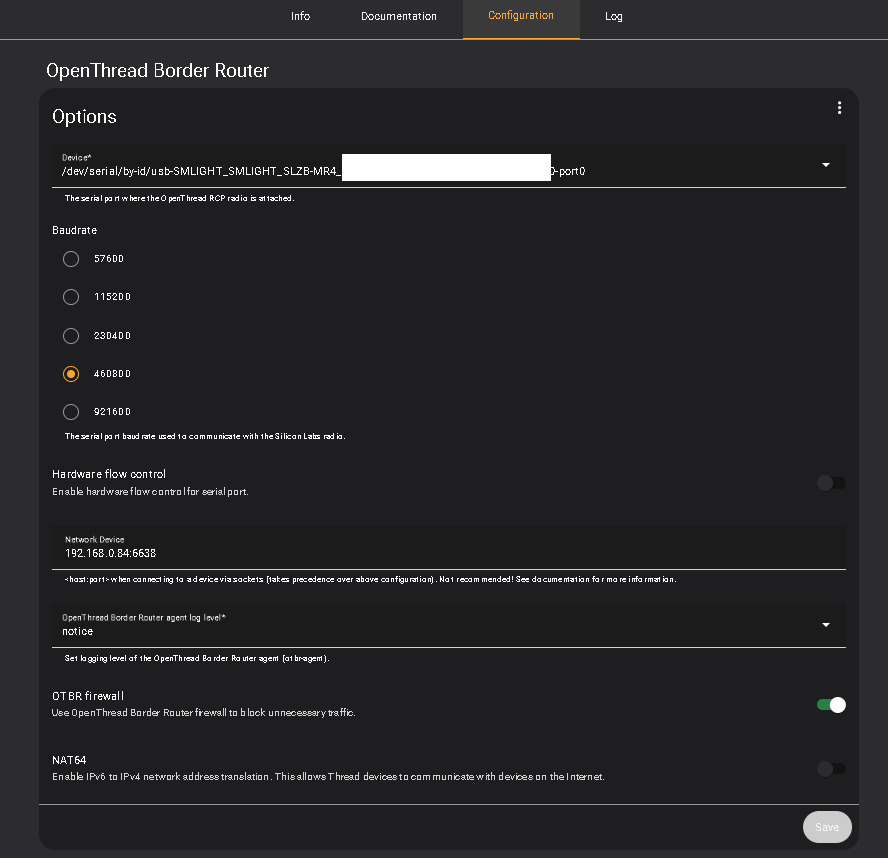Image resolution: width=888 pixels, height=858 pixels.
Task: Set baudrate to 921600
Action: (x=71, y=412)
